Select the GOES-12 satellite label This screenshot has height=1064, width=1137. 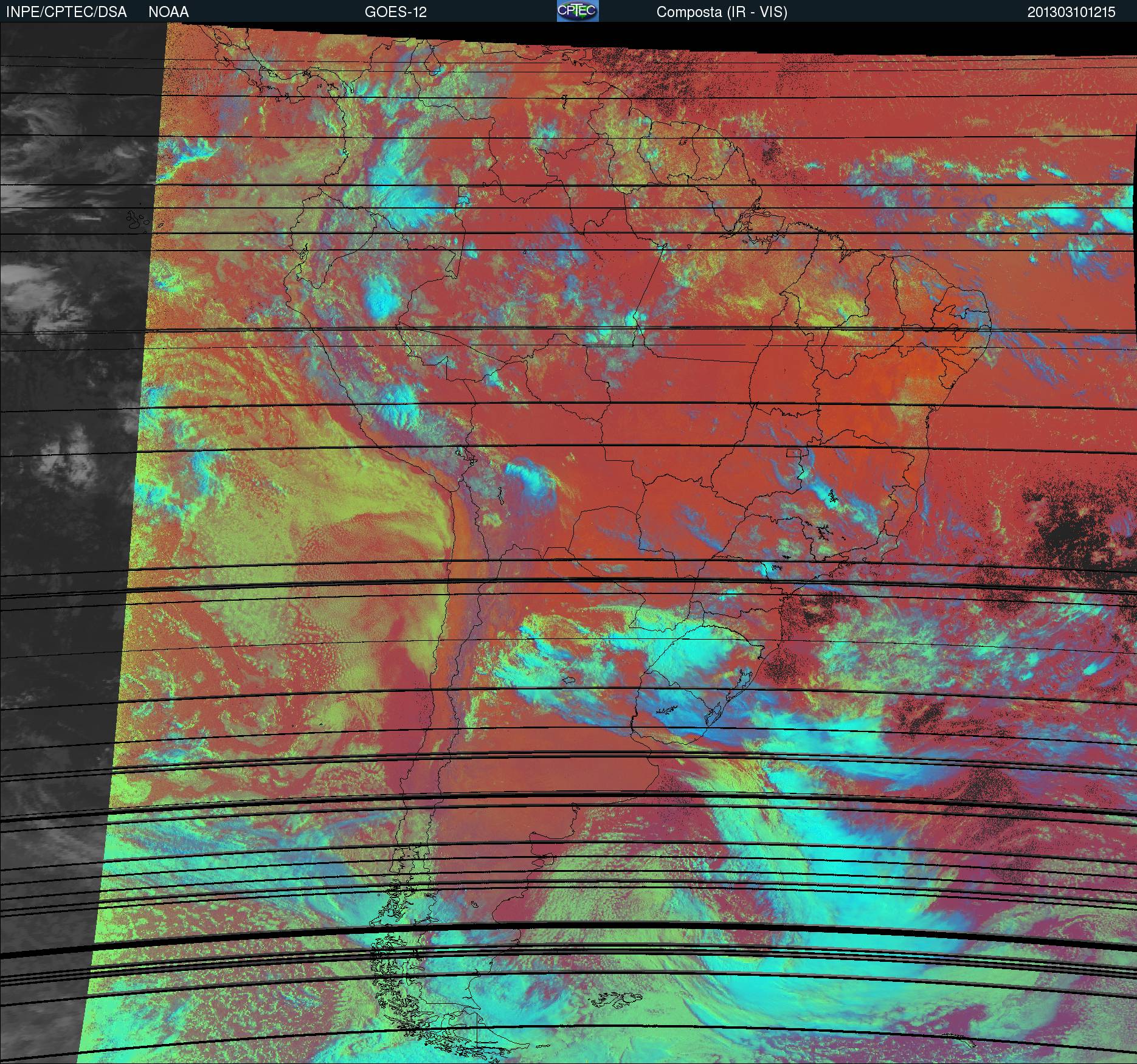click(x=395, y=12)
